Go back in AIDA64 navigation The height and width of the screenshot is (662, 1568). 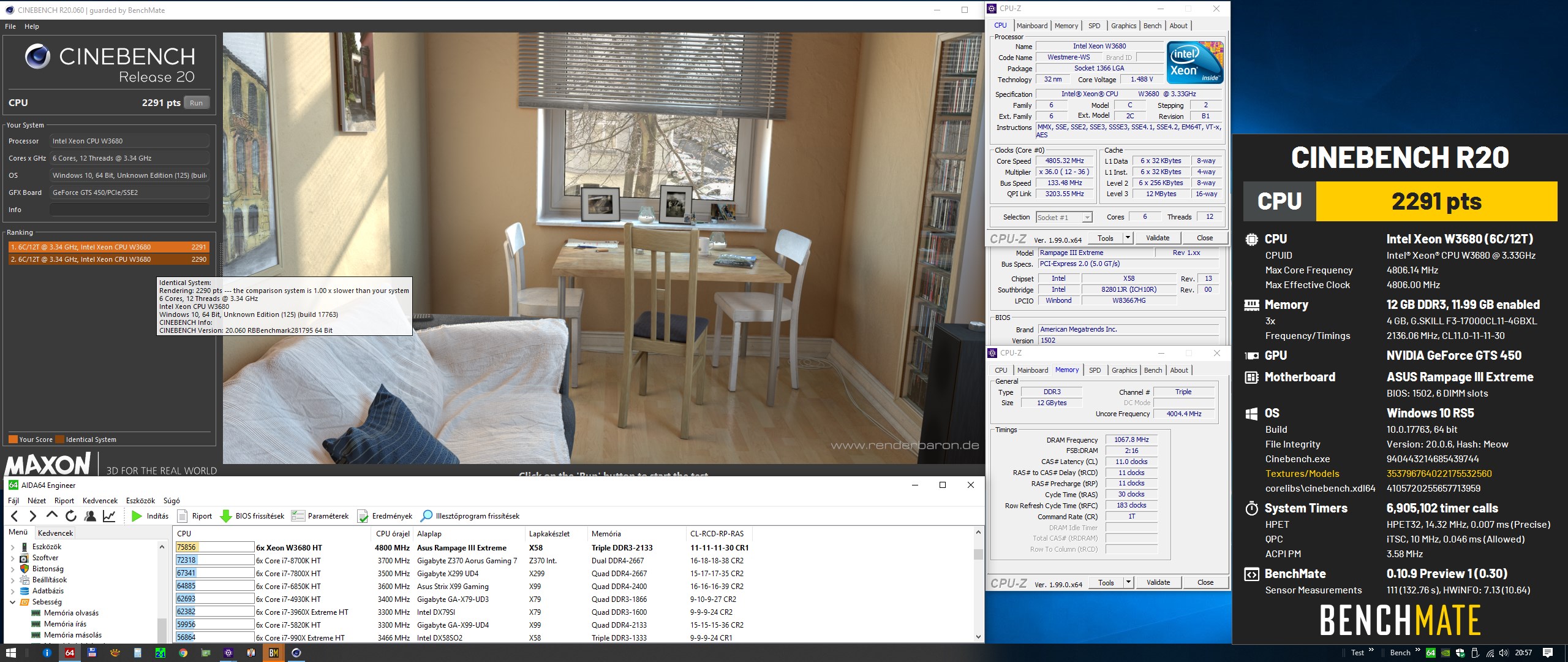click(15, 516)
